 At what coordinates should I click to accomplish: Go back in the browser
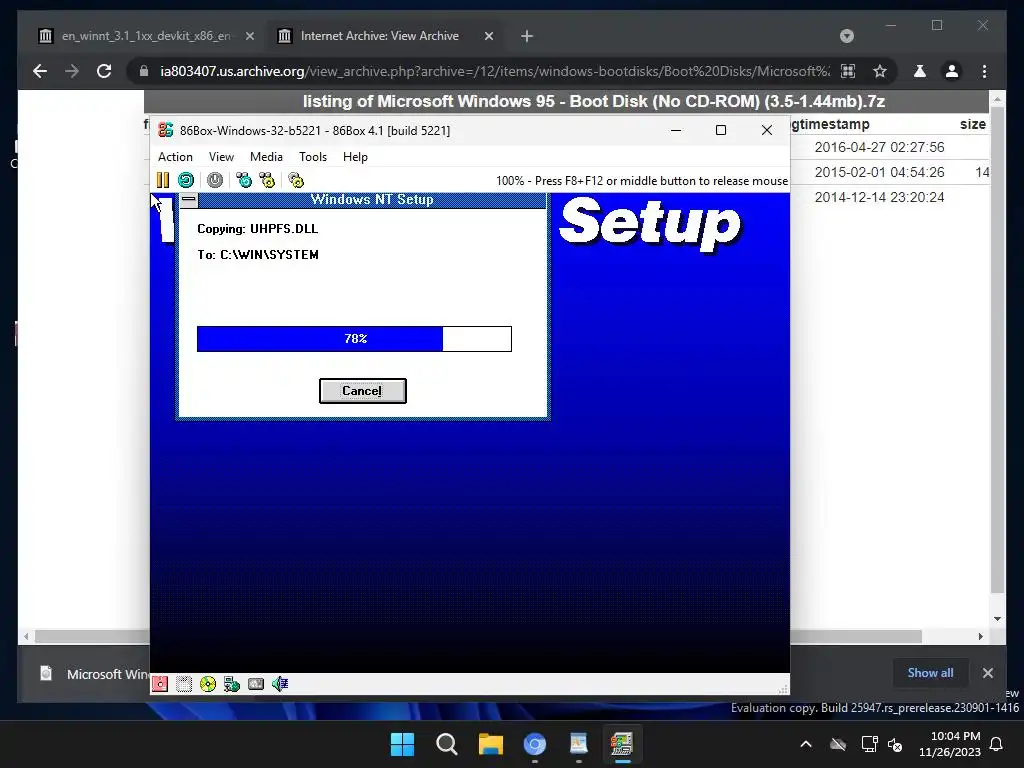click(x=40, y=71)
